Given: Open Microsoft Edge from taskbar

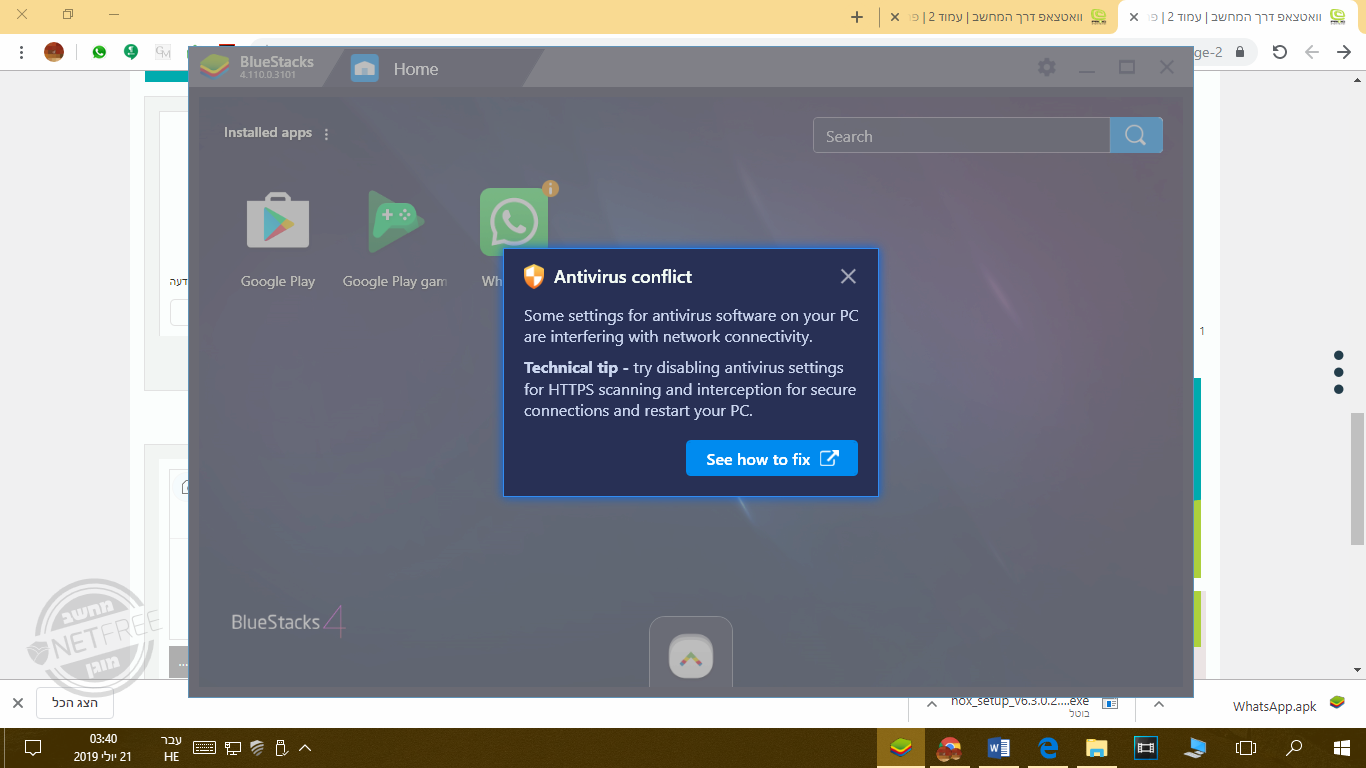Looking at the screenshot, I should point(1048,748).
